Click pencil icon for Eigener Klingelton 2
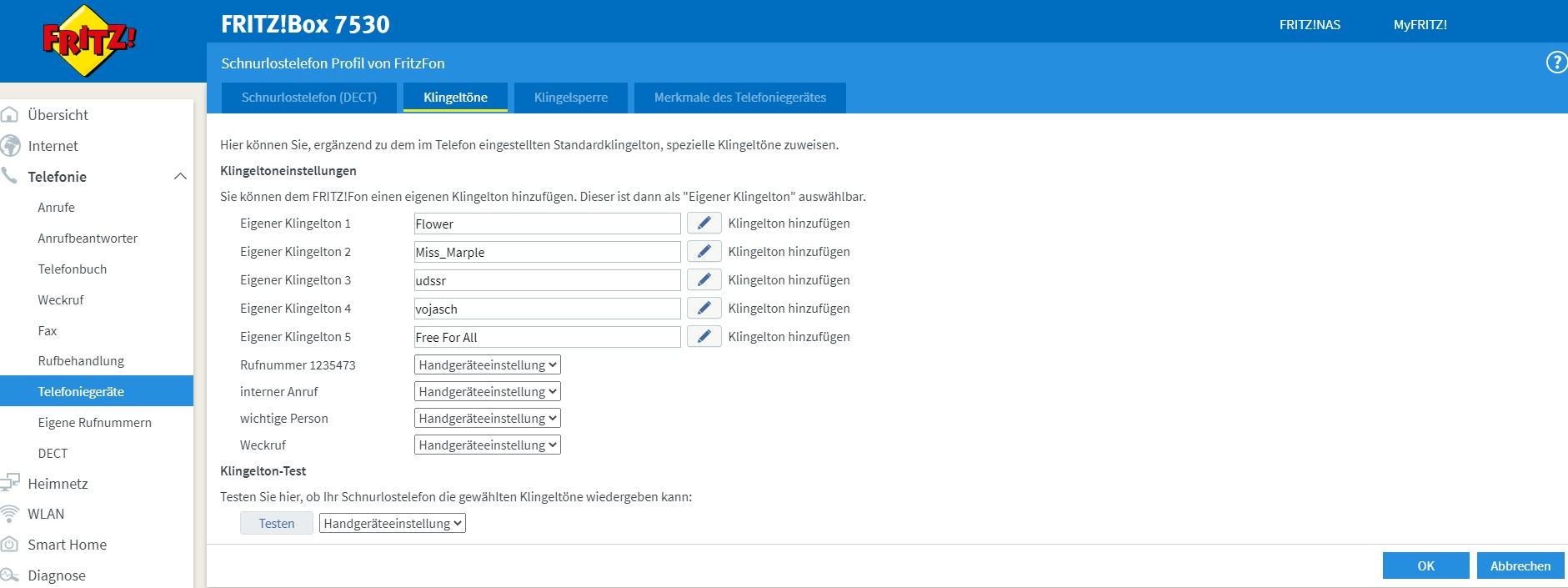Viewport: 1568px width, 588px height. tap(704, 252)
